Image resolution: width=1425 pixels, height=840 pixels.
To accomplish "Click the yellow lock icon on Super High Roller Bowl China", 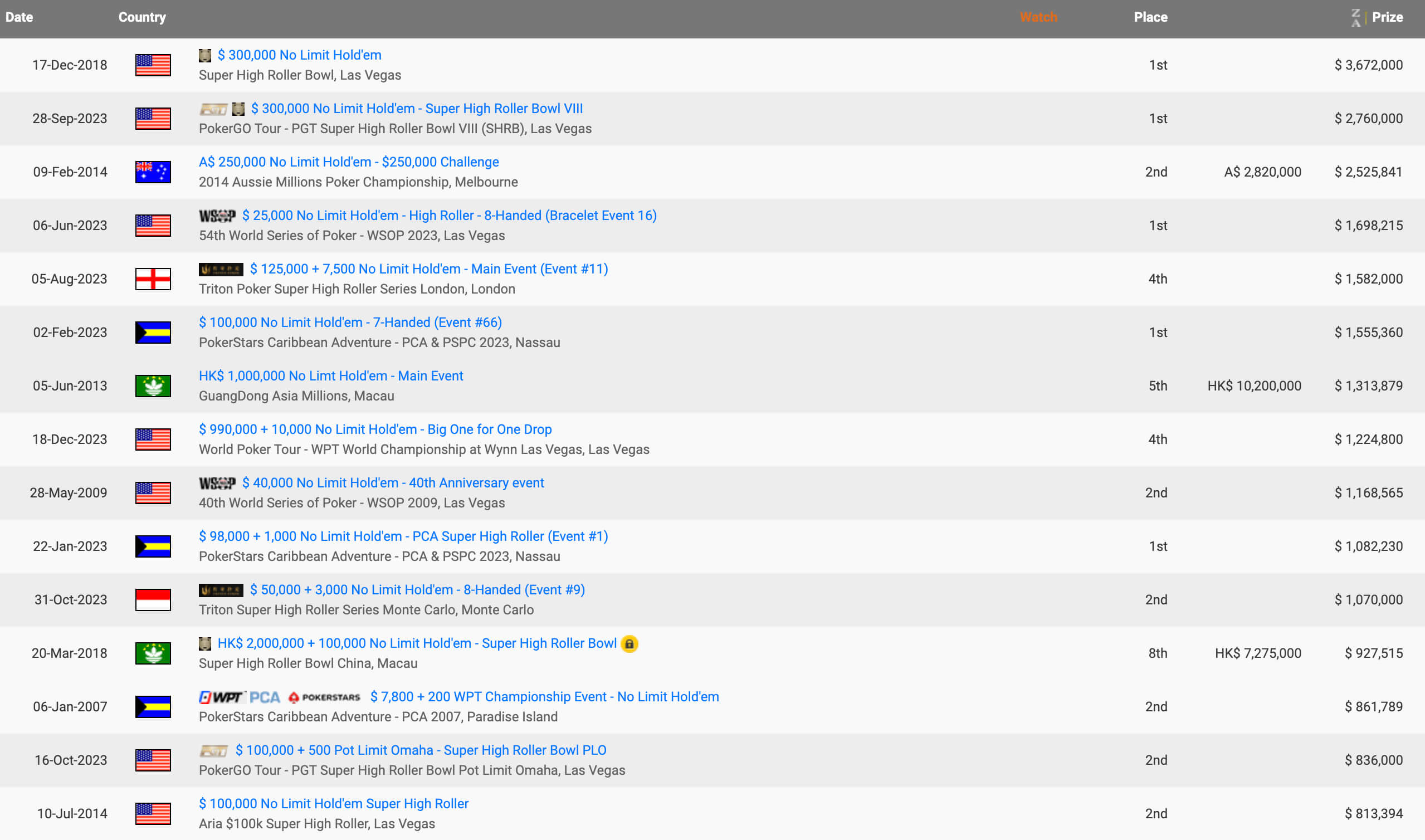I will click(629, 643).
